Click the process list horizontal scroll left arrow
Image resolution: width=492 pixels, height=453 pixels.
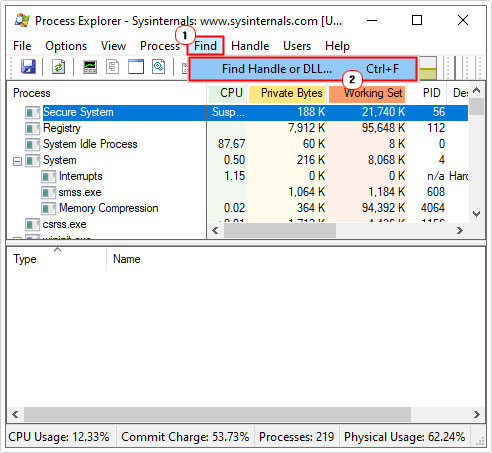click(x=215, y=231)
